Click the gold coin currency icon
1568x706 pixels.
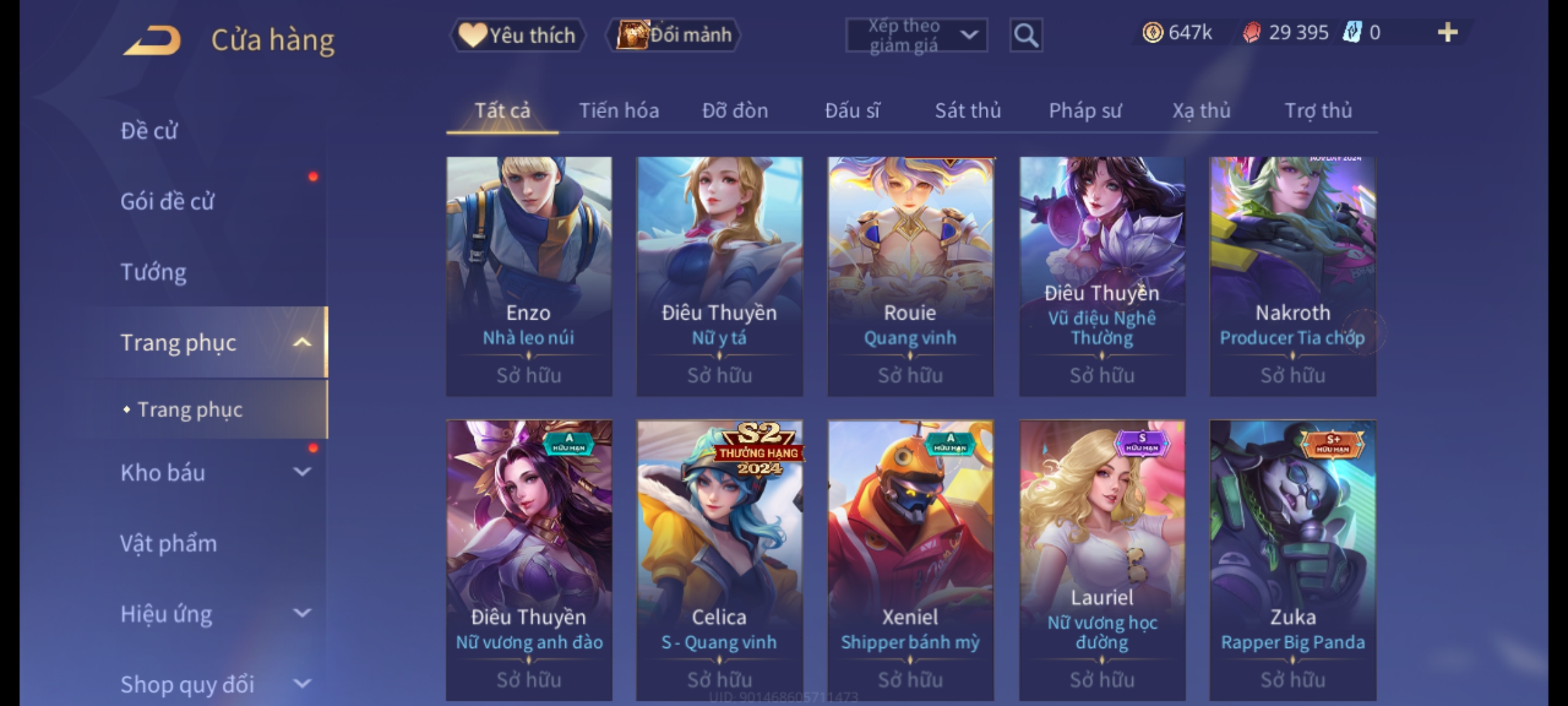pos(1152,33)
